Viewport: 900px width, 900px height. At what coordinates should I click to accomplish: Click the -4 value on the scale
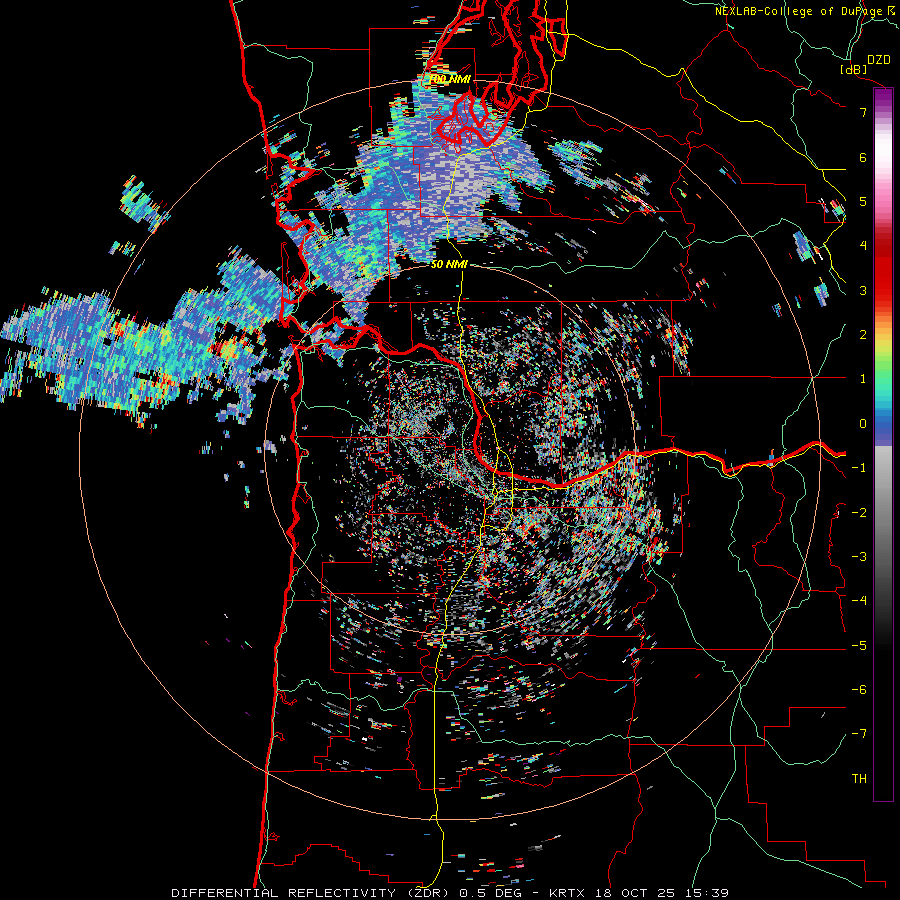859,601
